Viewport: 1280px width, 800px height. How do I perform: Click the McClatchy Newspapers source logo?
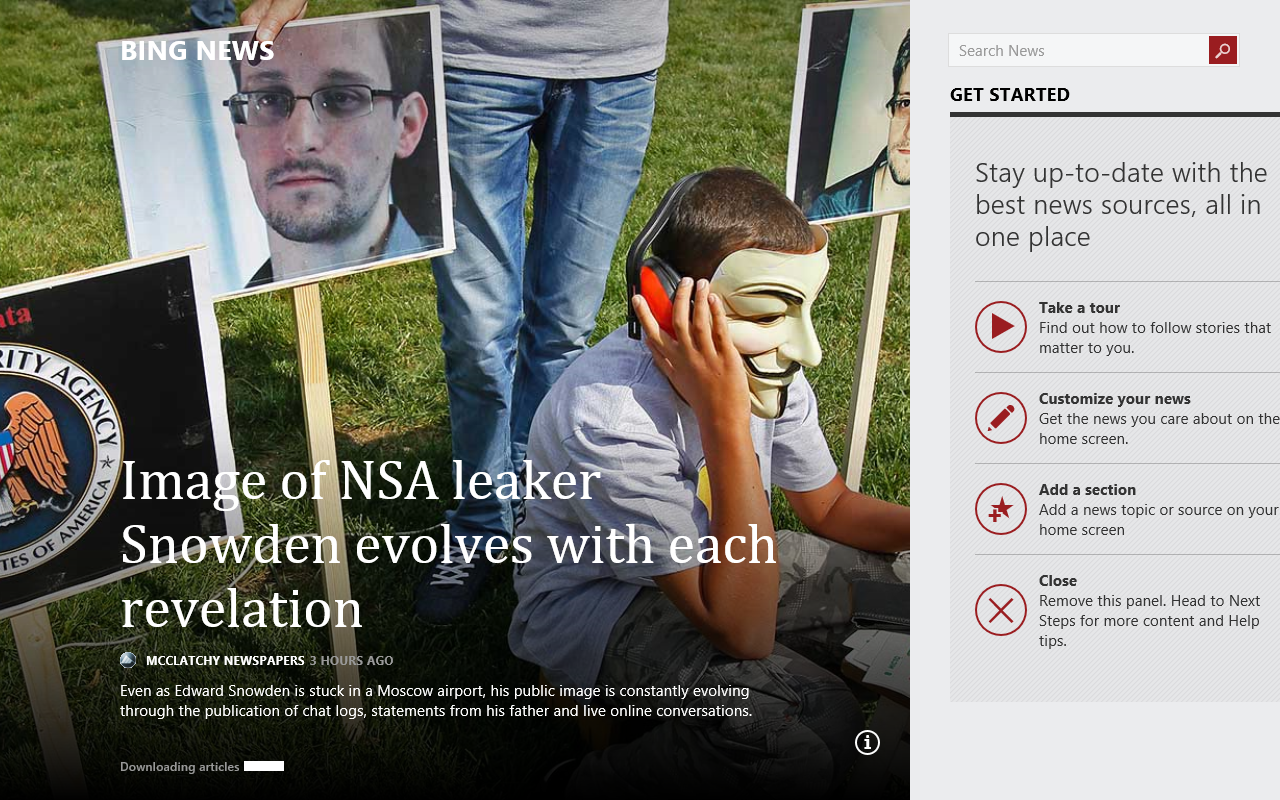[x=128, y=660]
